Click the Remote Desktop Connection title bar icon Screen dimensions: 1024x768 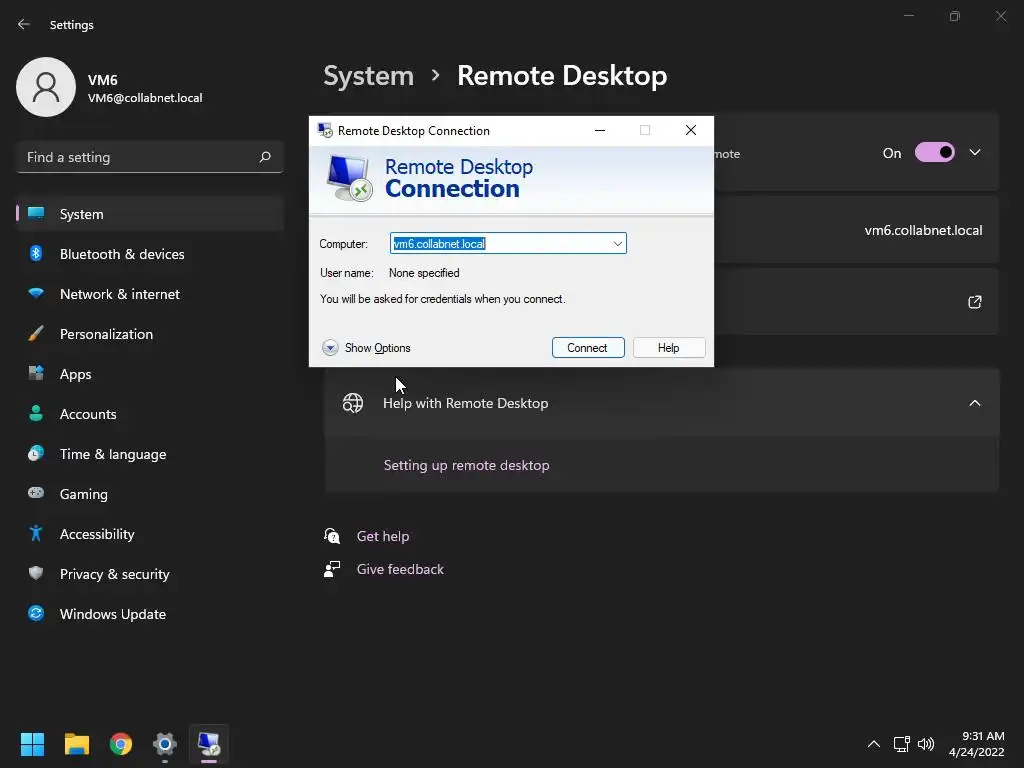point(325,130)
